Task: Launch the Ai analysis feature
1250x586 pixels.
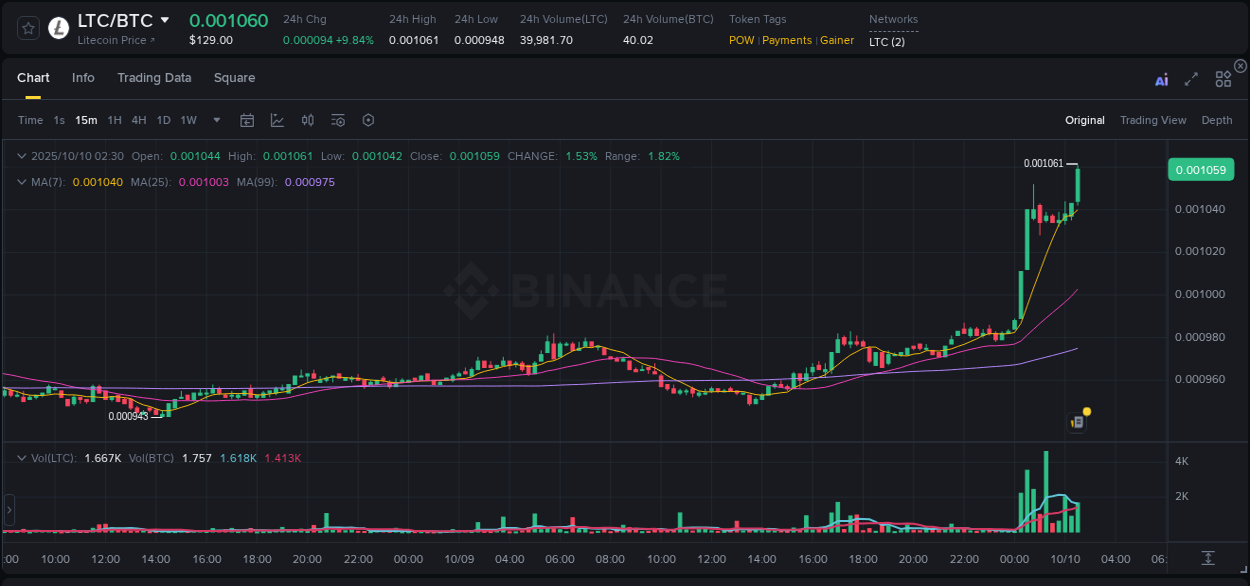Action: pos(1161,79)
